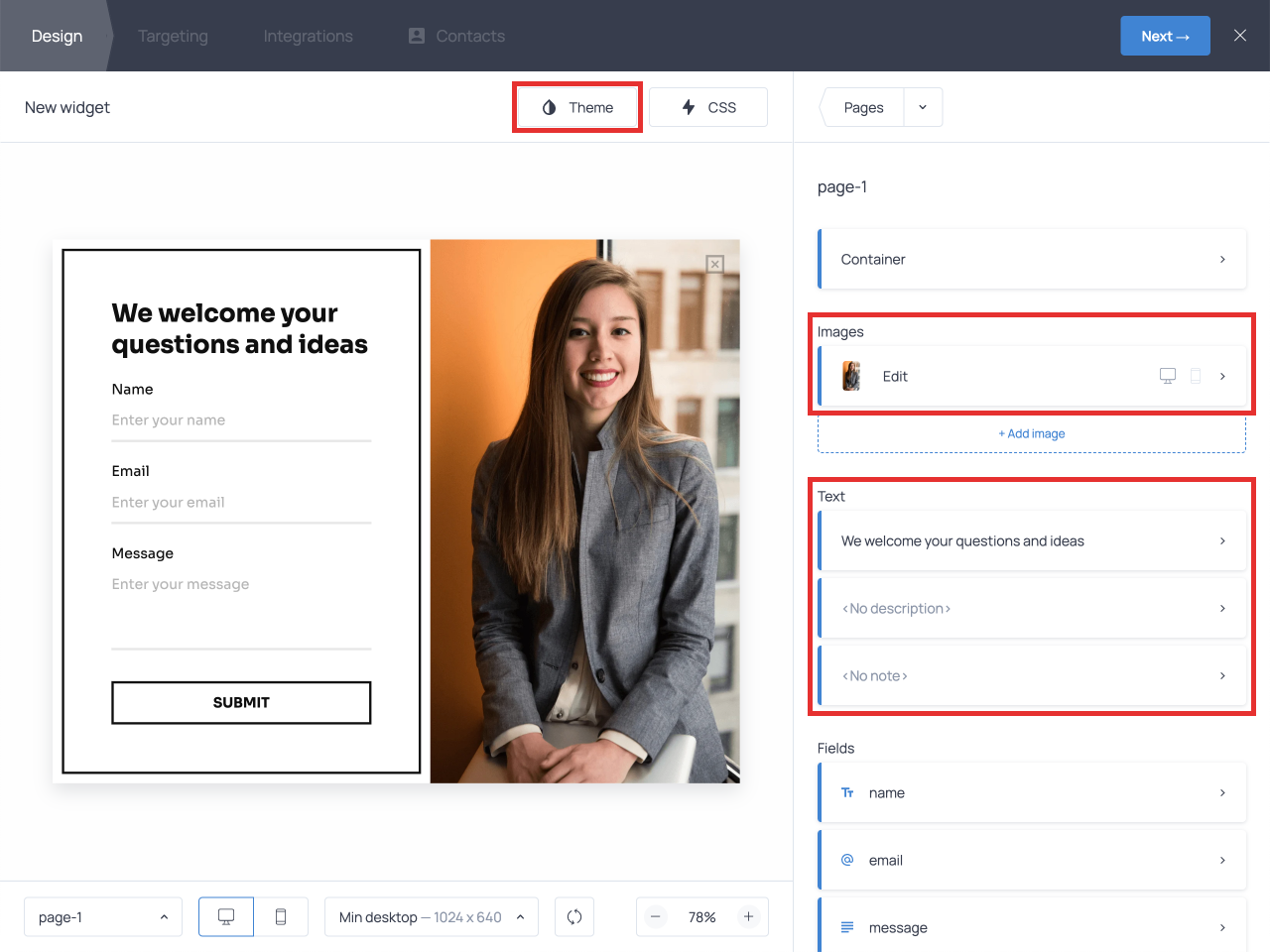The height and width of the screenshot is (952, 1270).
Task: Click the lightning icon on the CSS button
Action: (690, 107)
